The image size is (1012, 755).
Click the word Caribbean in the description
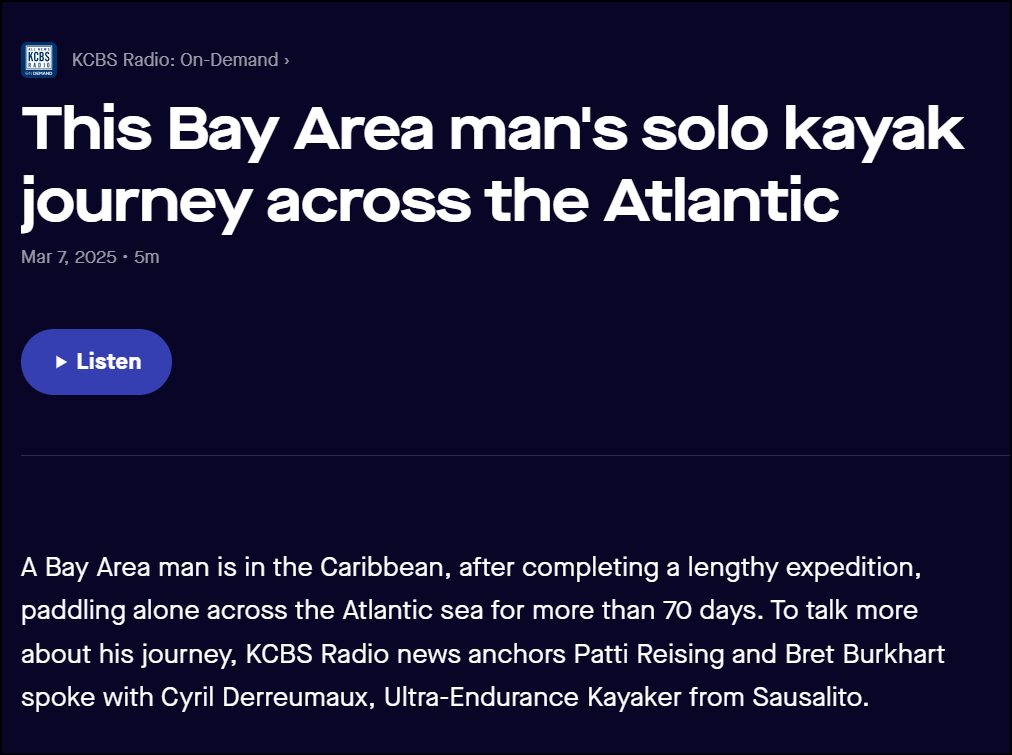click(x=383, y=568)
